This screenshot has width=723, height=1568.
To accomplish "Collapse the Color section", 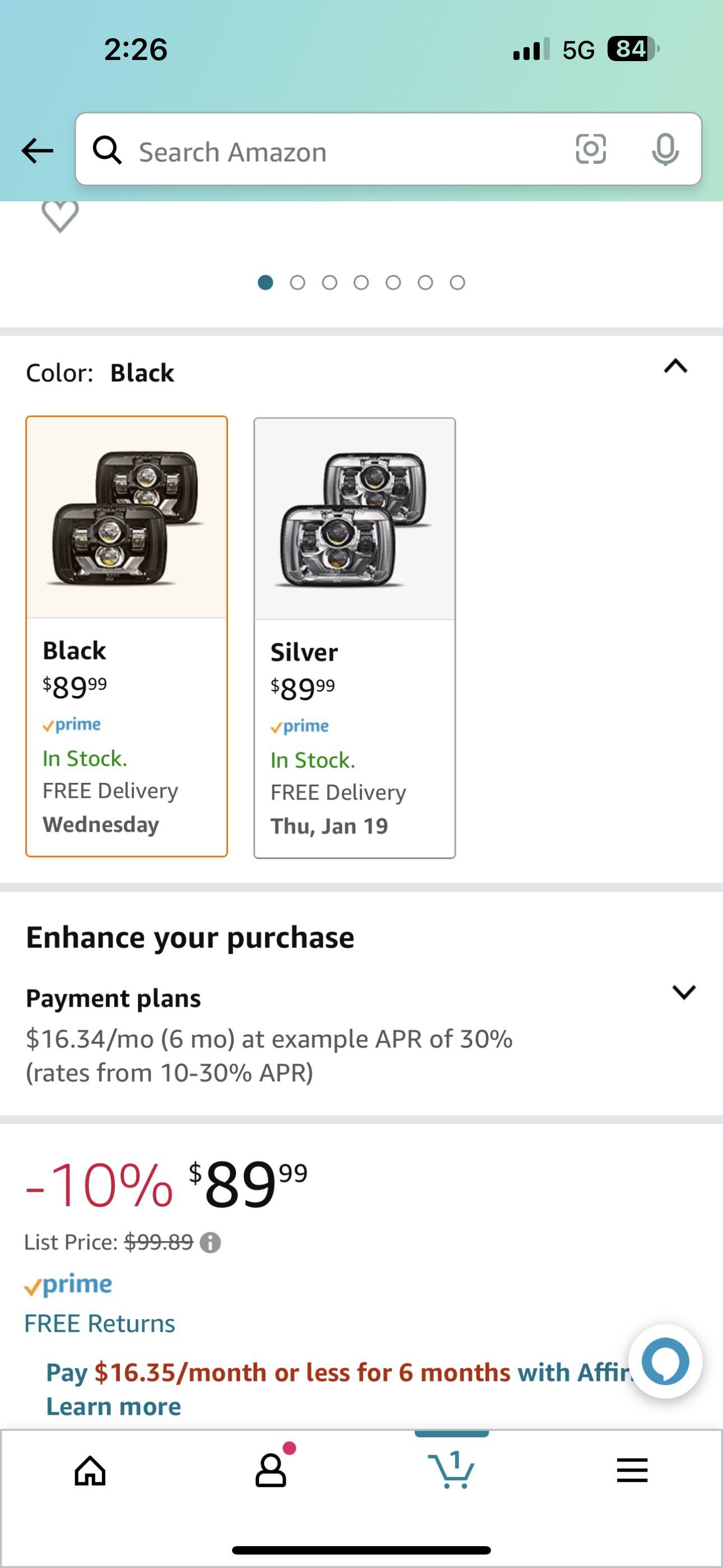I will coord(676,366).
